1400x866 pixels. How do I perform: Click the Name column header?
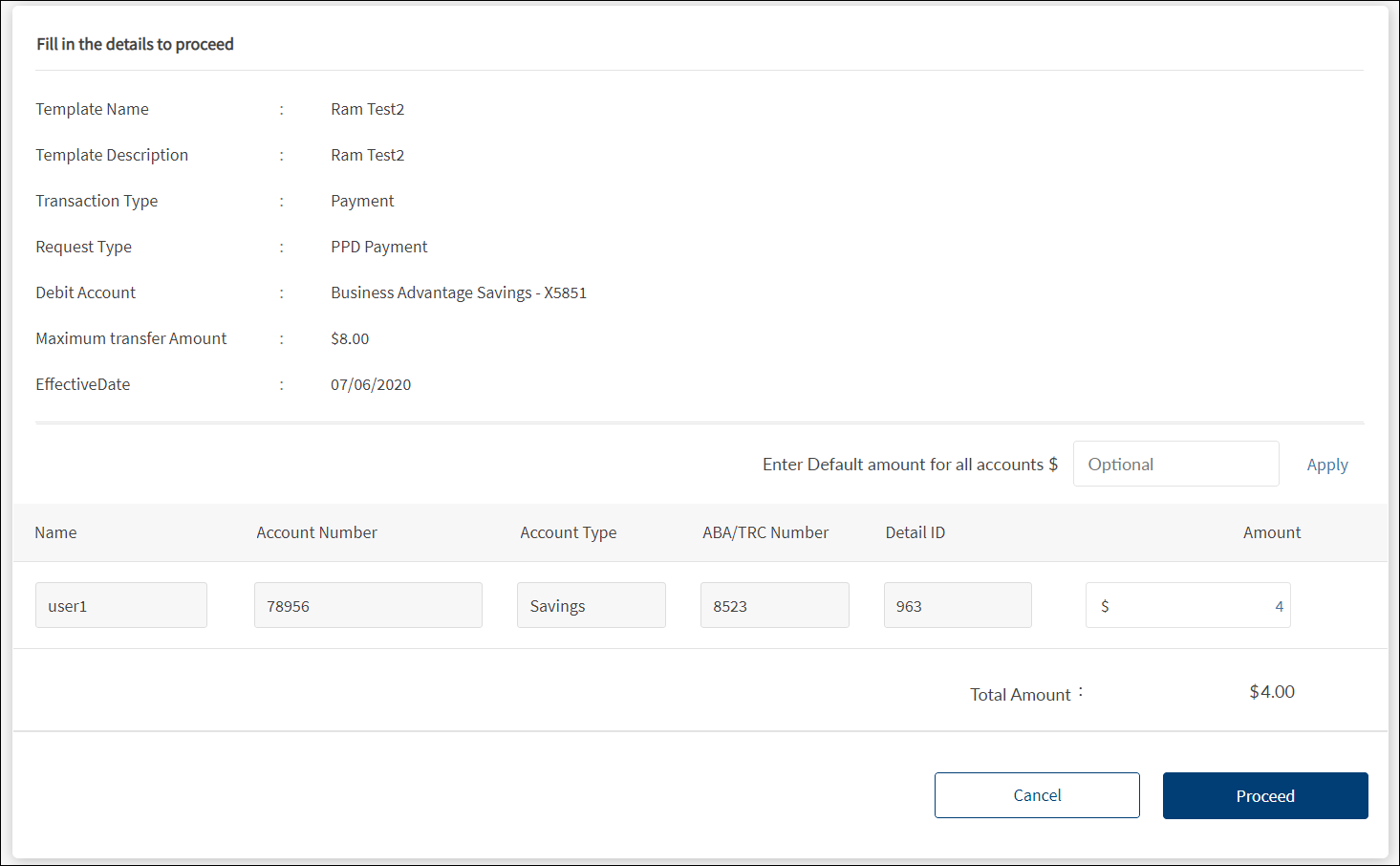pyautogui.click(x=55, y=532)
